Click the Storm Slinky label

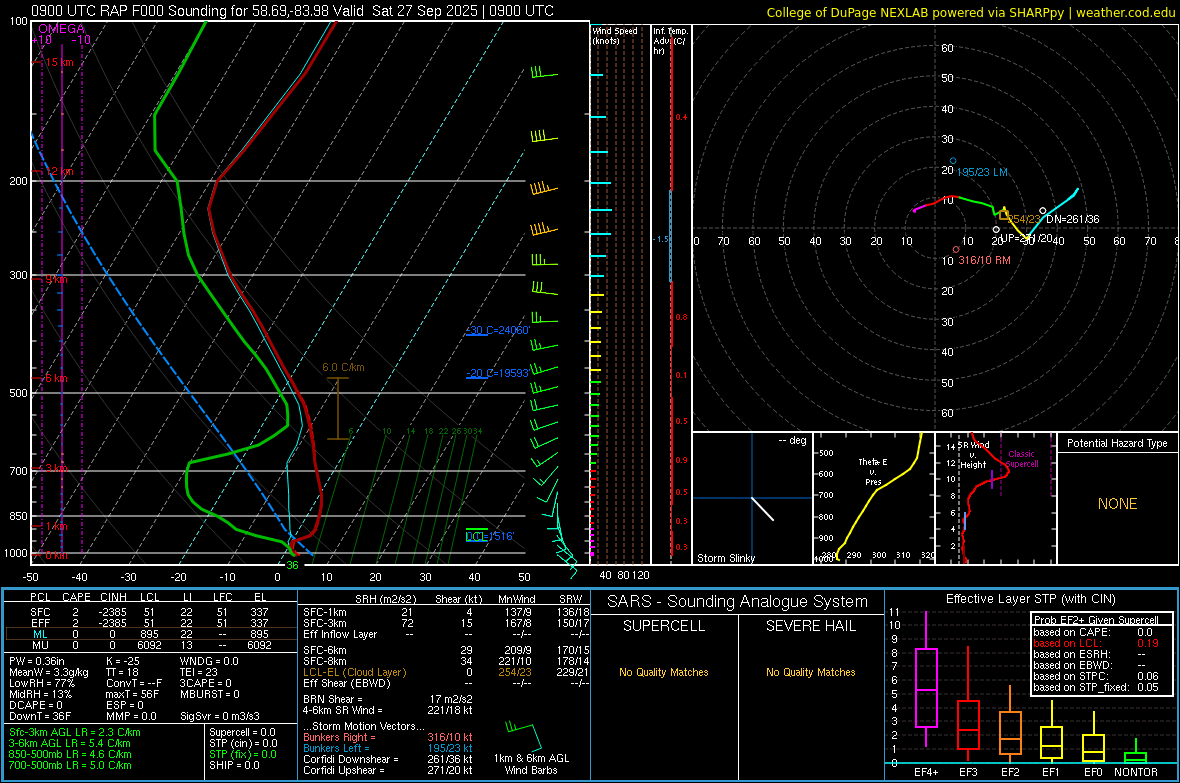(725, 558)
